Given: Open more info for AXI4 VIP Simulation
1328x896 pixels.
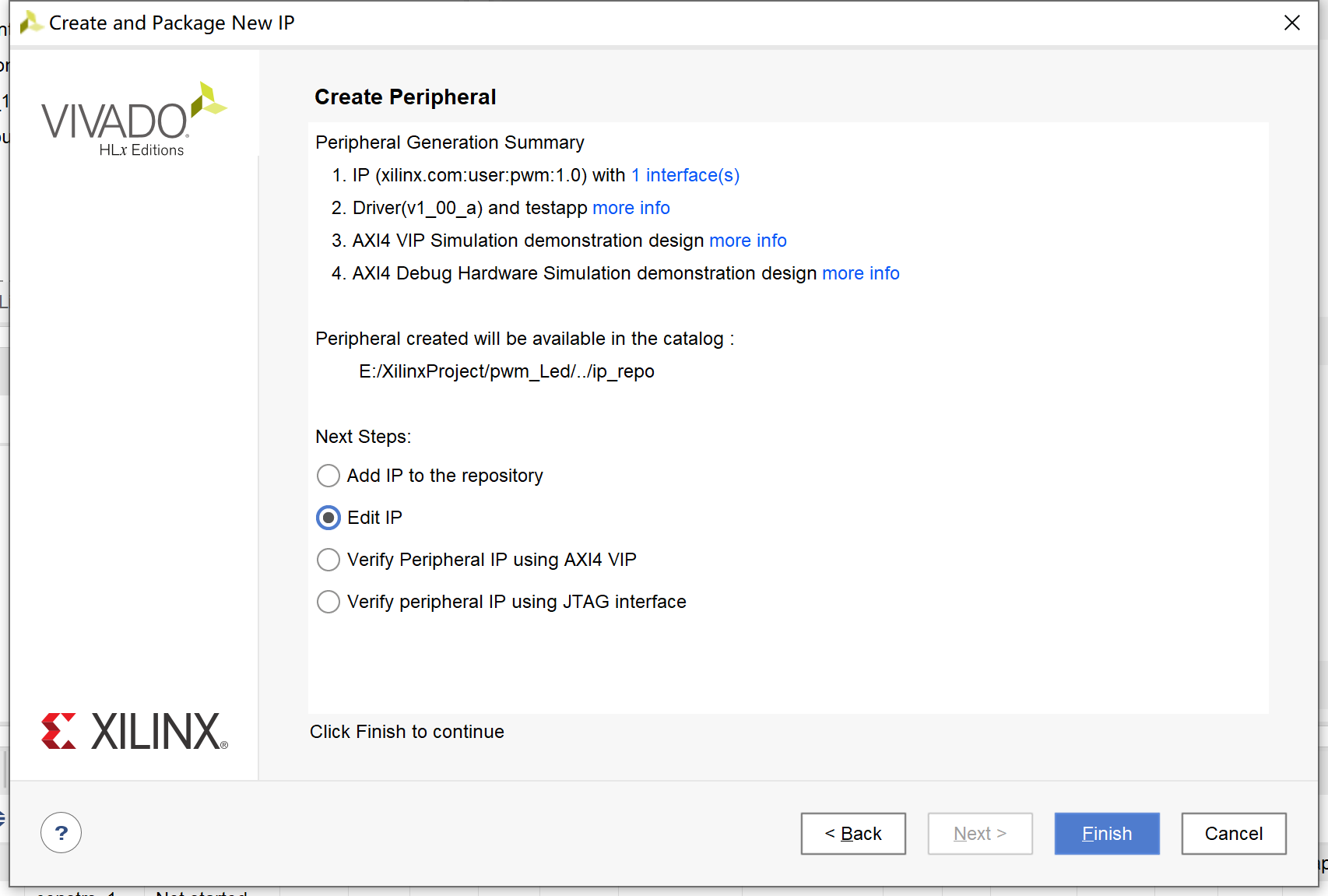Looking at the screenshot, I should (x=748, y=241).
